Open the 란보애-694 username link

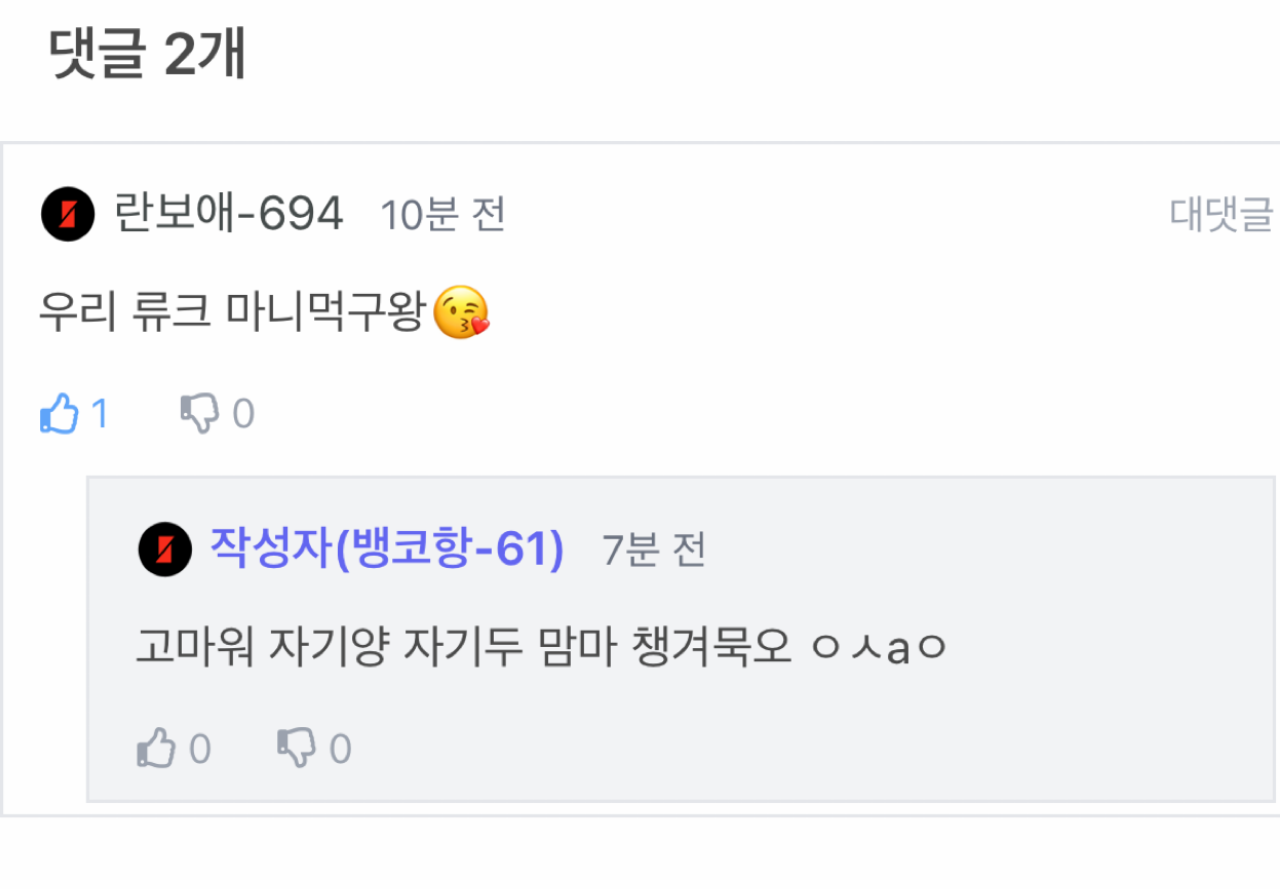(229, 214)
